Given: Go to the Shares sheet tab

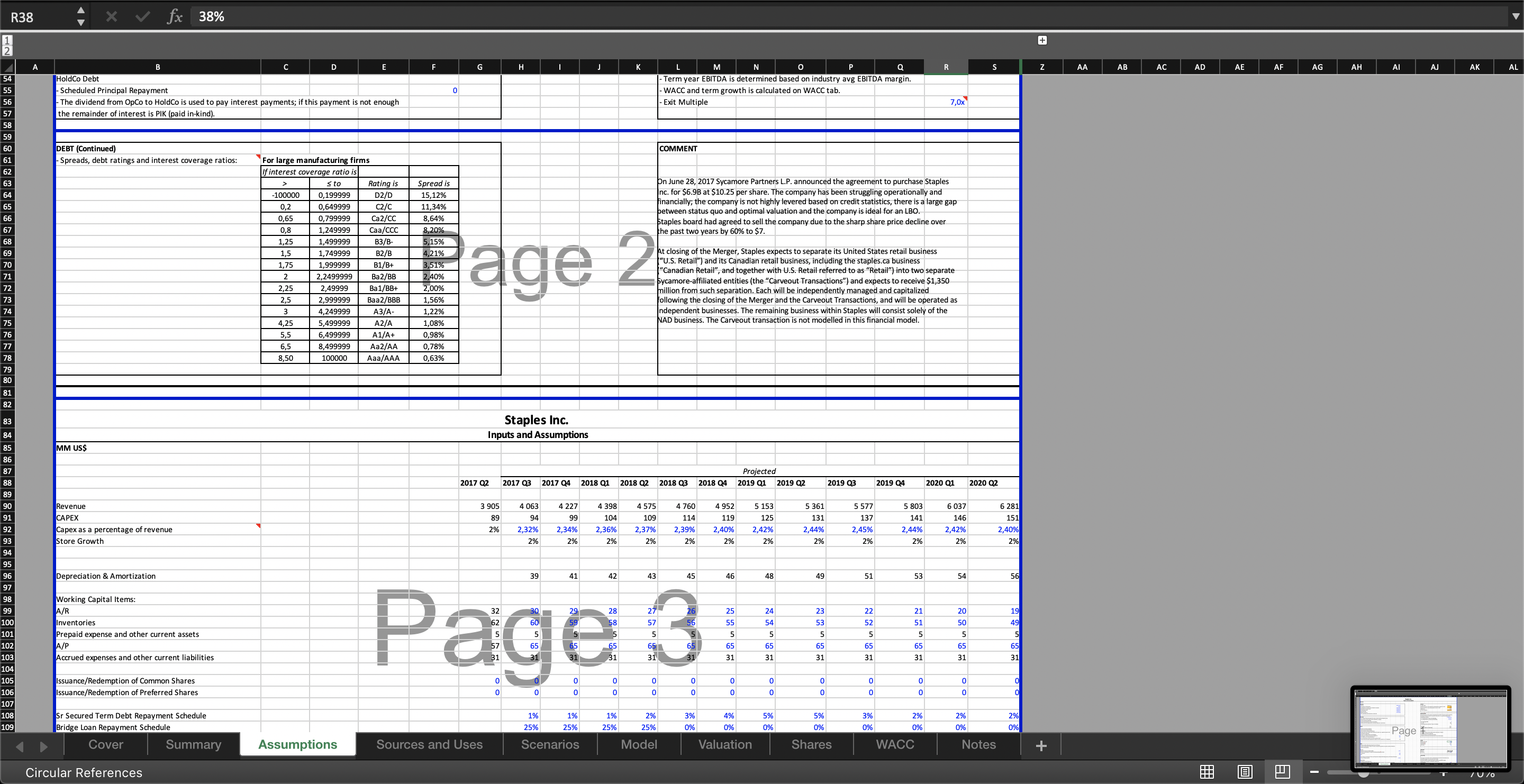Looking at the screenshot, I should click(x=812, y=744).
